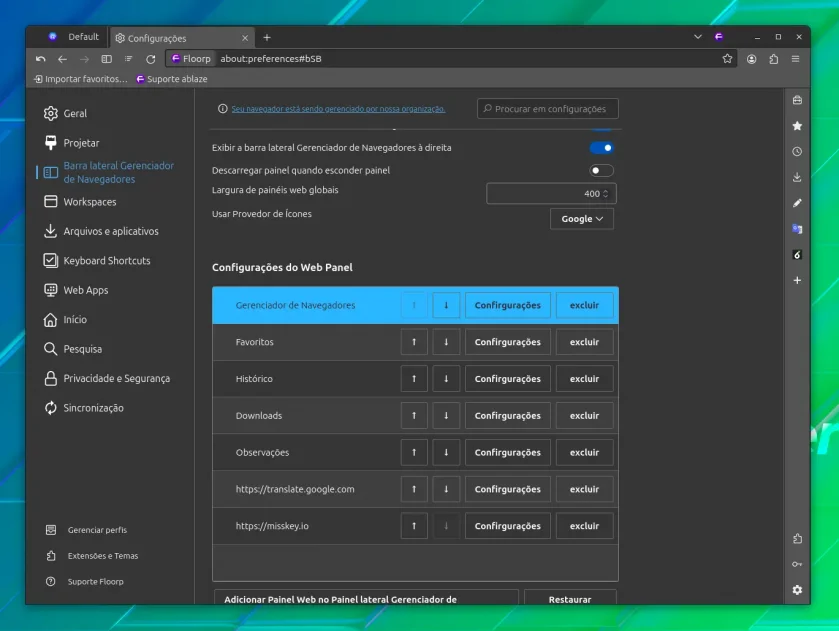Close the Configurações tab
The height and width of the screenshot is (631, 840).
245,38
